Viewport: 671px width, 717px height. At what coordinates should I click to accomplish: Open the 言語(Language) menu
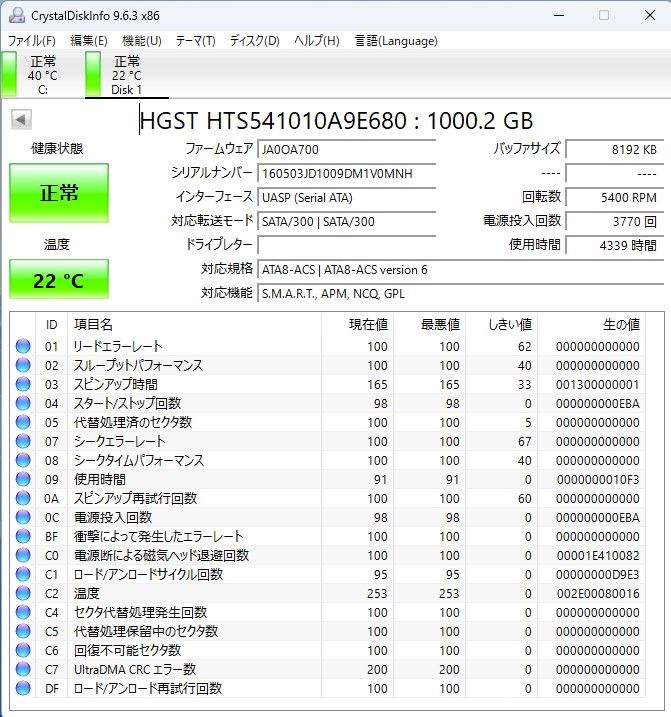396,41
